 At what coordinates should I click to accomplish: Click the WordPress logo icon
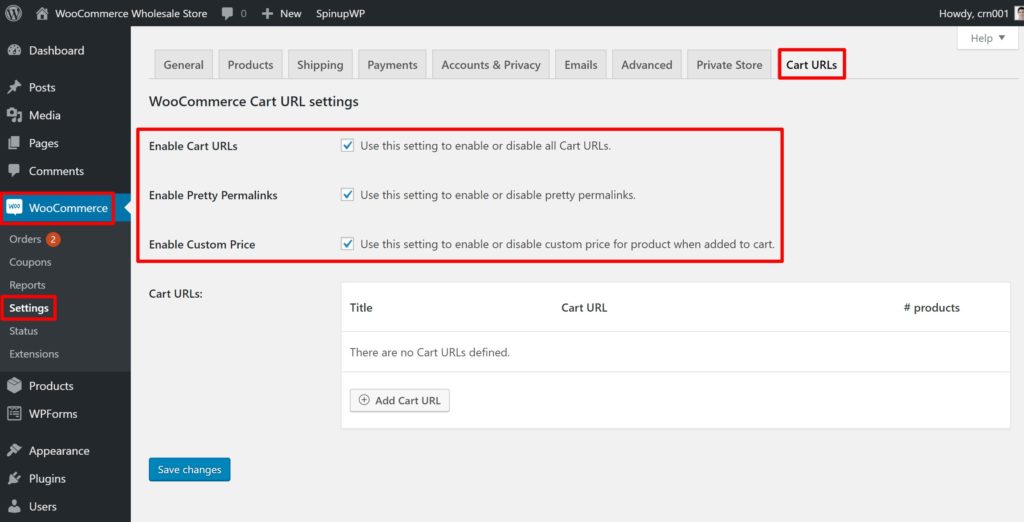coord(14,13)
